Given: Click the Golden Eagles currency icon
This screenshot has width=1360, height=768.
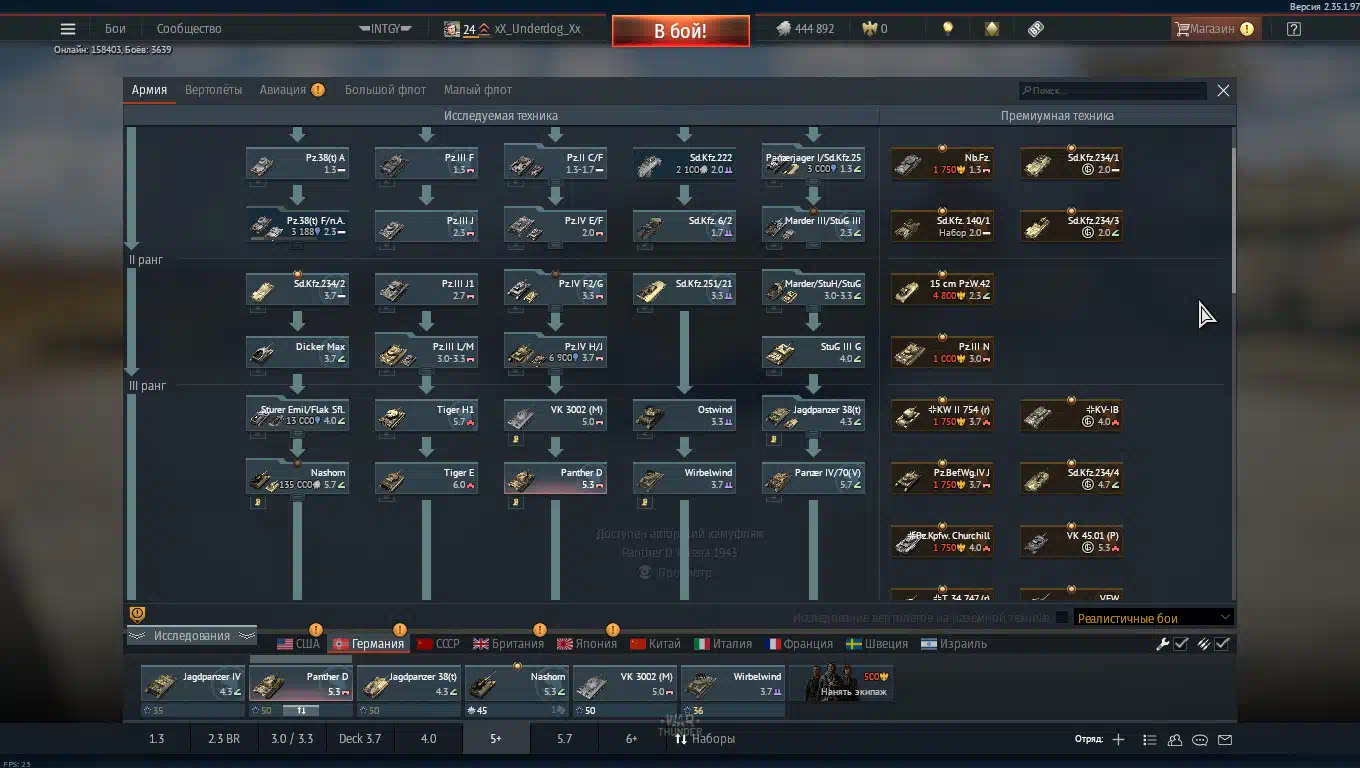Looking at the screenshot, I should (869, 29).
